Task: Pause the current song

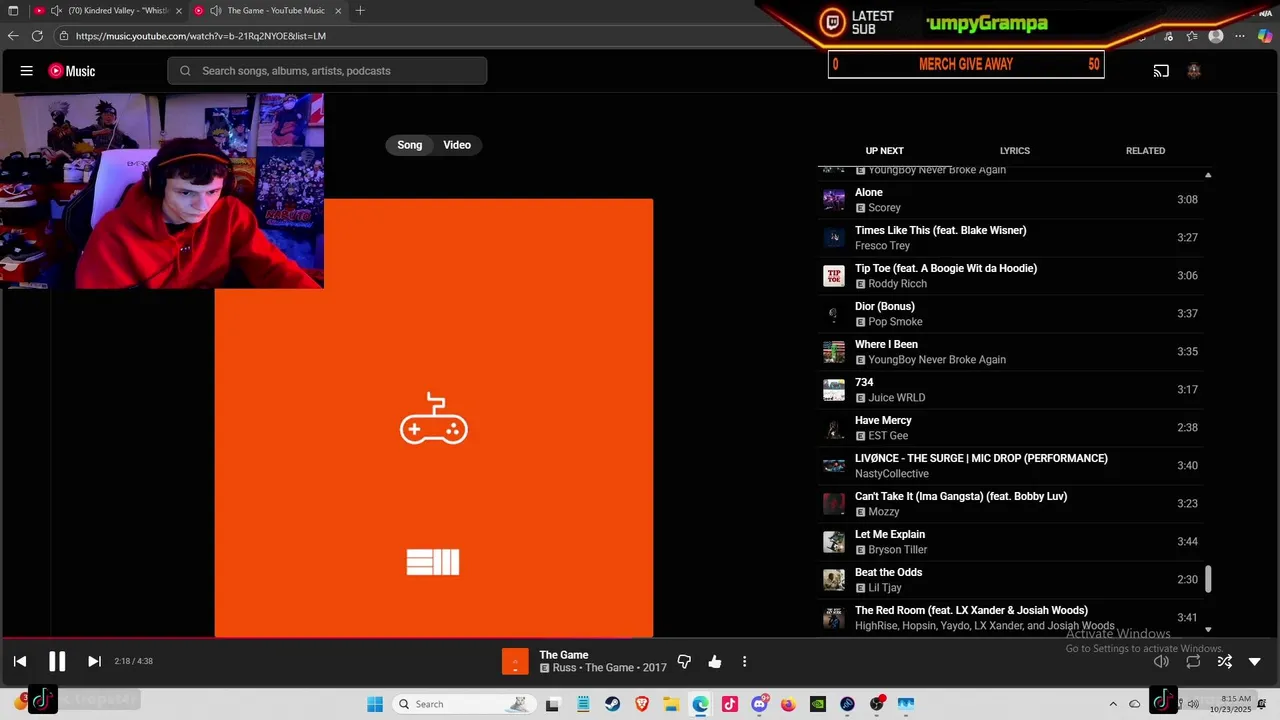Action: click(x=57, y=661)
